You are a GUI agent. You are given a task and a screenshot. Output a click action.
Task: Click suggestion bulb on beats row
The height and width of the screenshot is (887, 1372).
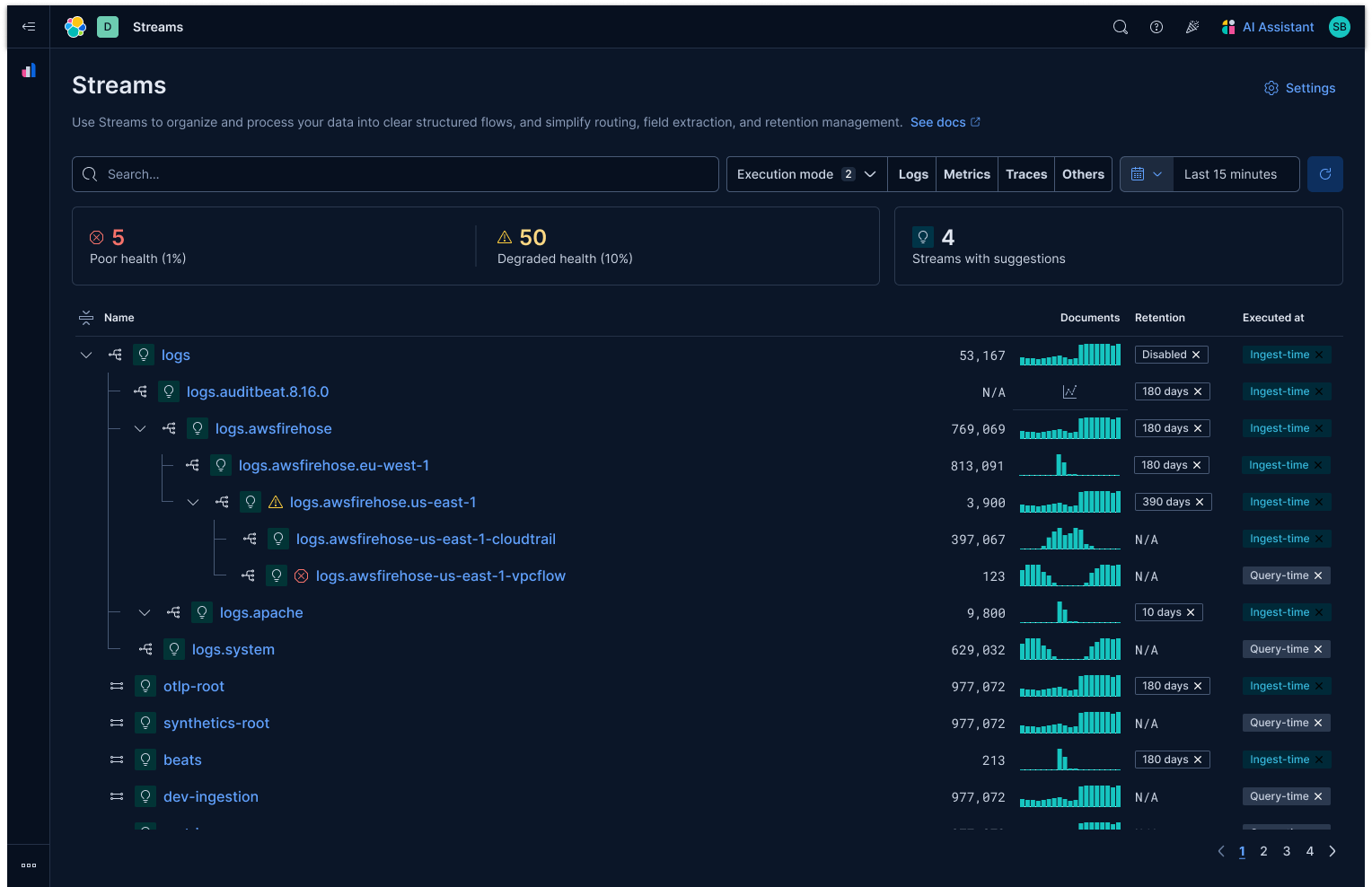pyautogui.click(x=145, y=760)
